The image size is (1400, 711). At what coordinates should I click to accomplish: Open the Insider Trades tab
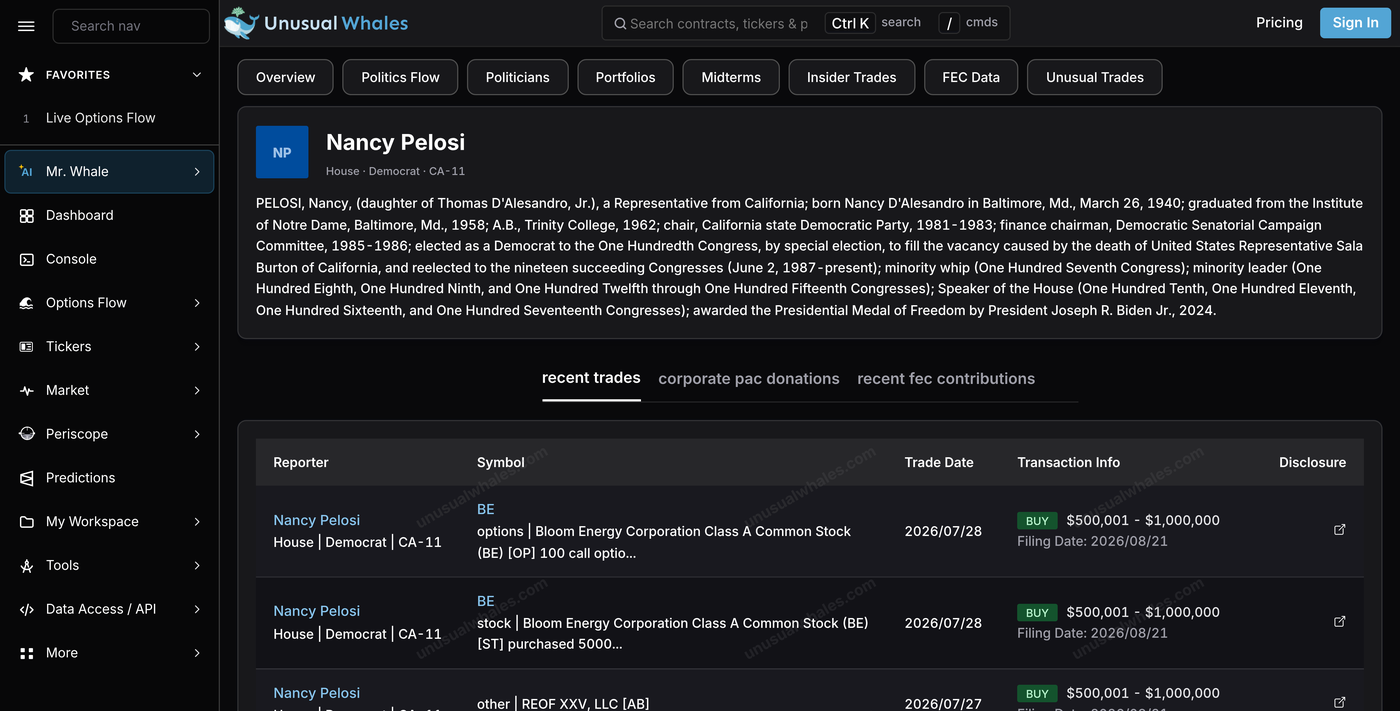851,77
